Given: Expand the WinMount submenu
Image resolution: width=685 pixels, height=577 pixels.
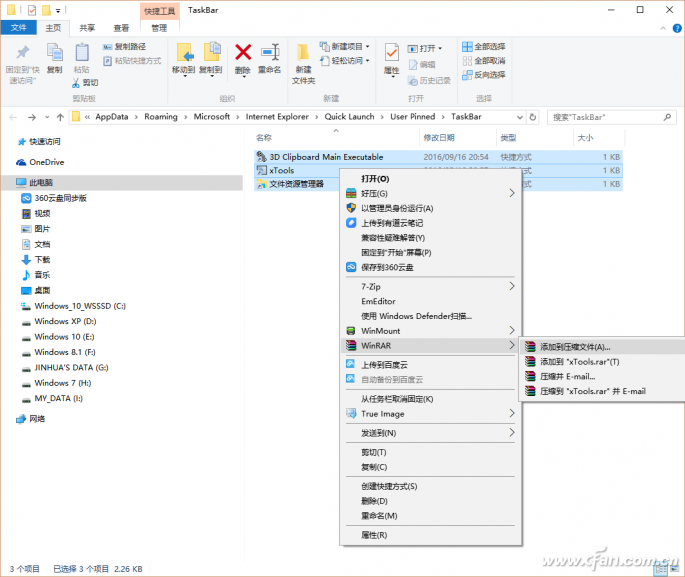Looking at the screenshot, I should [x=430, y=331].
